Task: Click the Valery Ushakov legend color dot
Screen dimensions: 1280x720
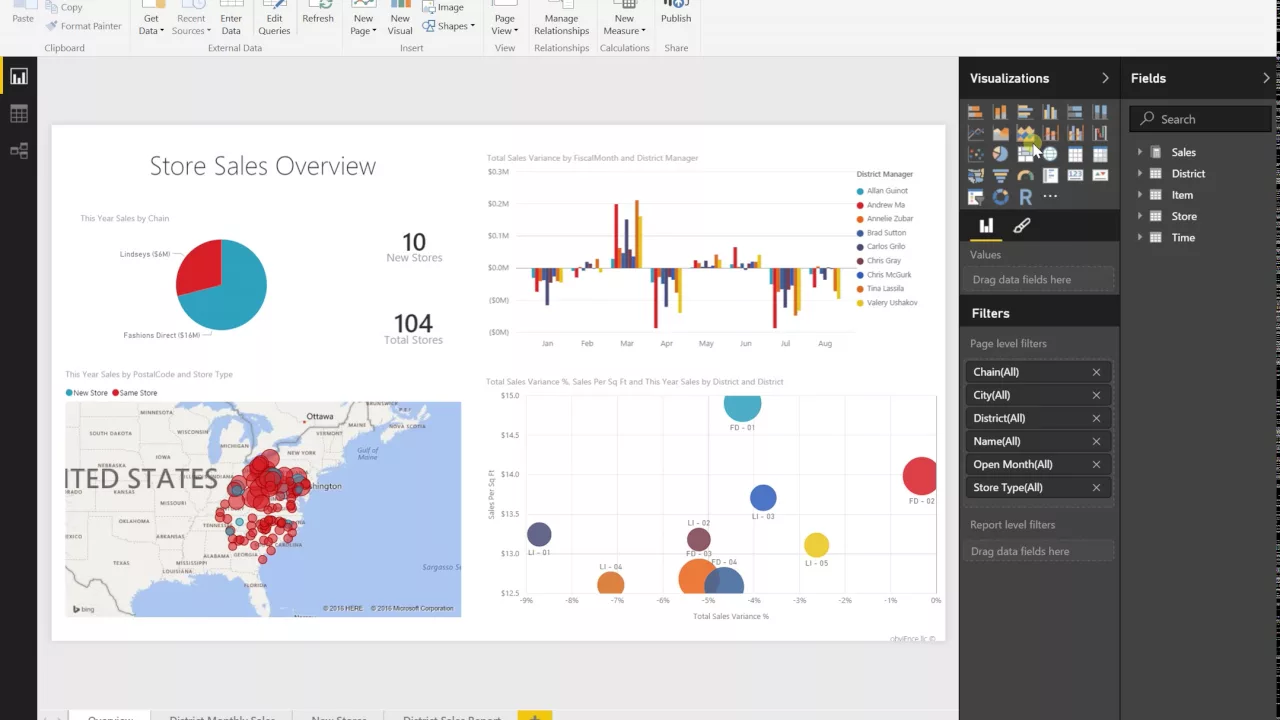Action: (x=860, y=303)
